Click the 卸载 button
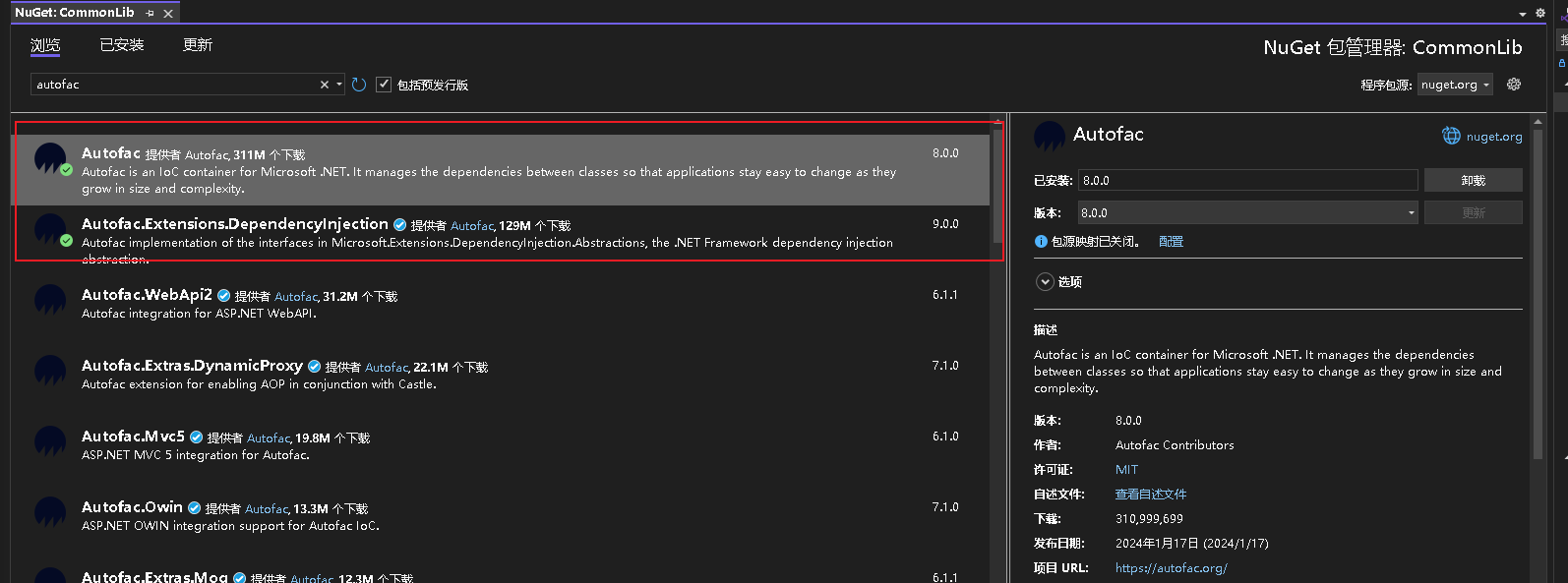The height and width of the screenshot is (583, 1568). click(x=1474, y=180)
